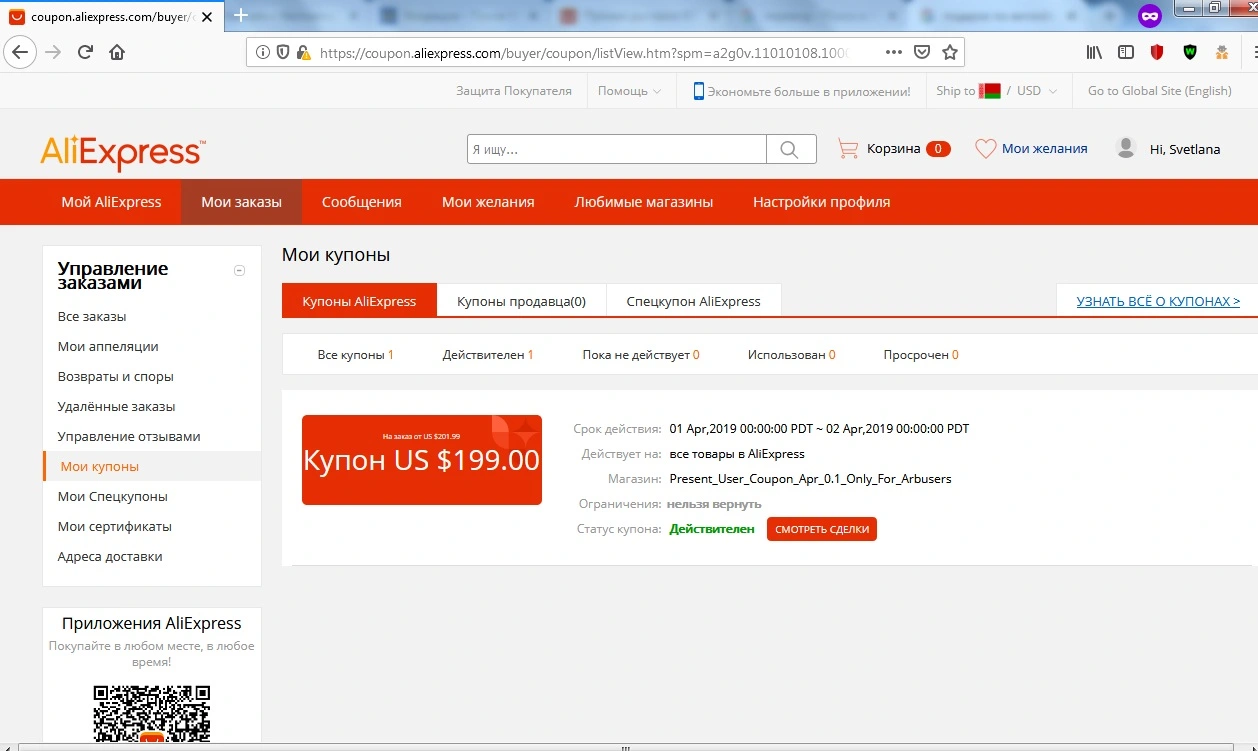Open Мои желания in red navigation bar
The height and width of the screenshot is (751, 1258).
[488, 202]
